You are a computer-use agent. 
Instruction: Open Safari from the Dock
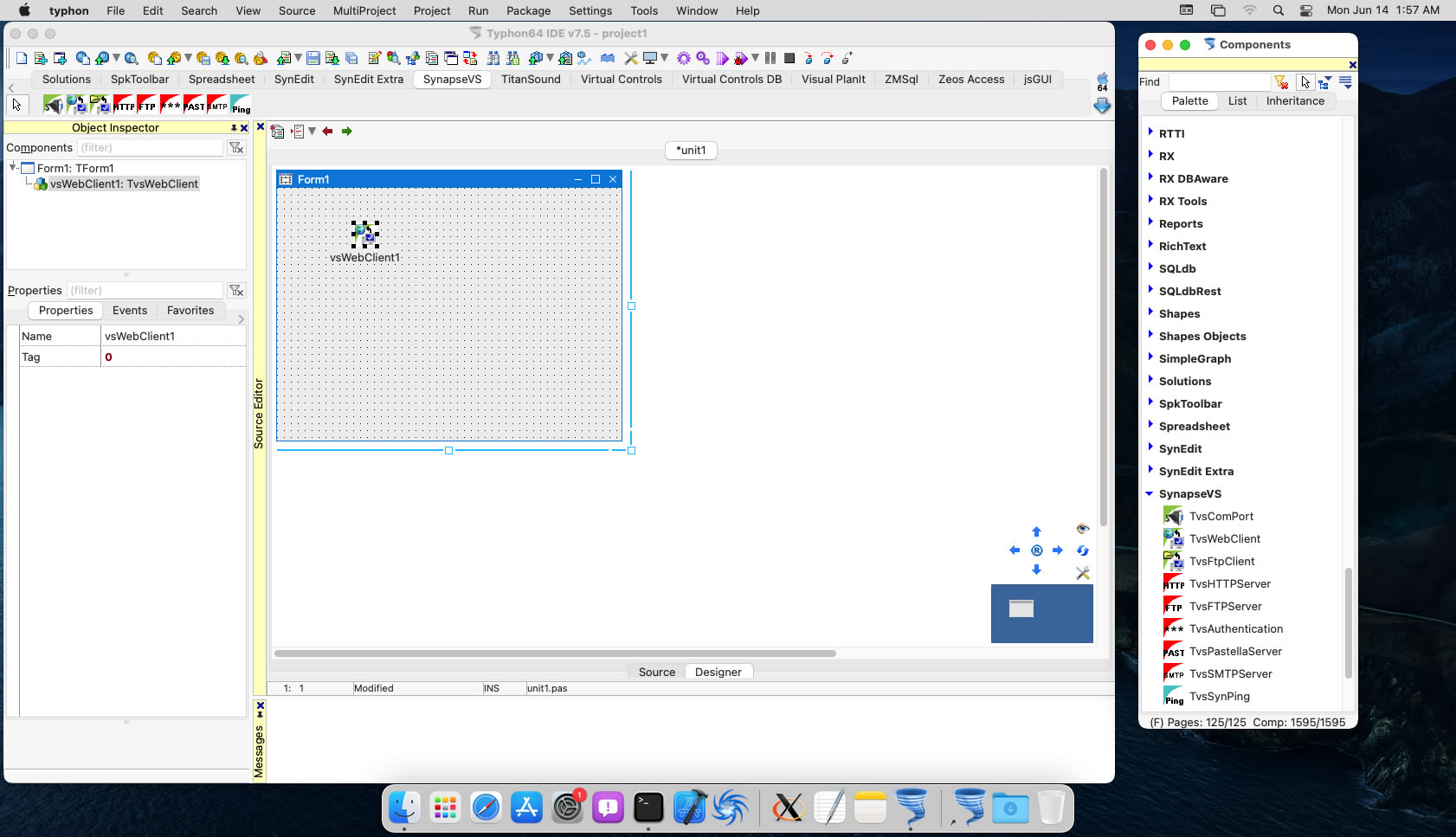[x=486, y=808]
